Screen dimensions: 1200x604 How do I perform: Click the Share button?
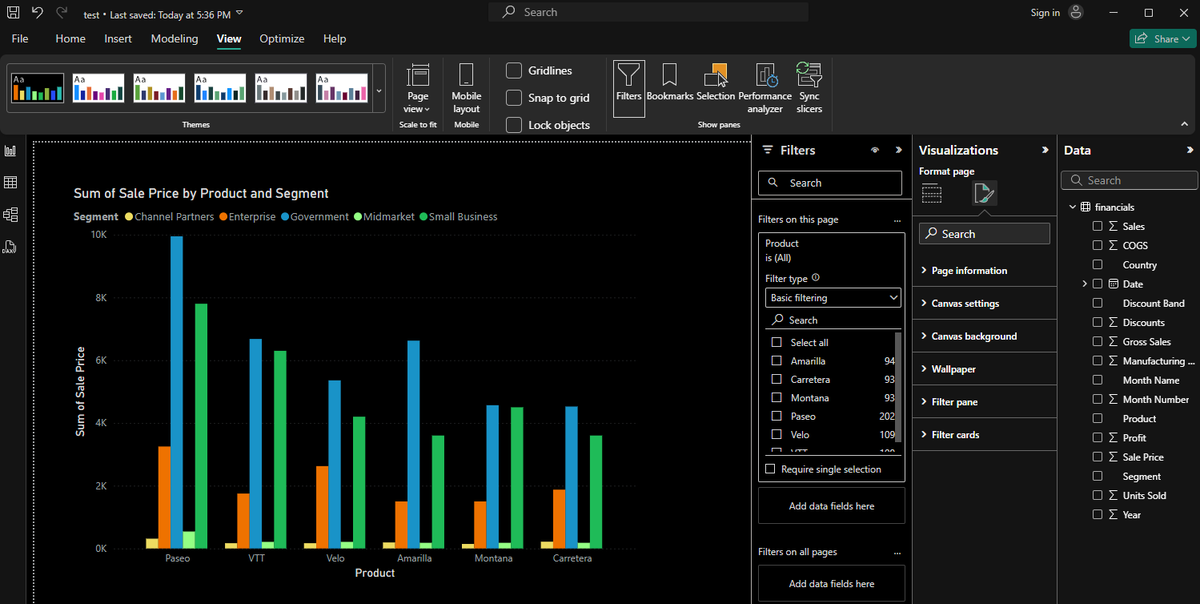[1162, 39]
